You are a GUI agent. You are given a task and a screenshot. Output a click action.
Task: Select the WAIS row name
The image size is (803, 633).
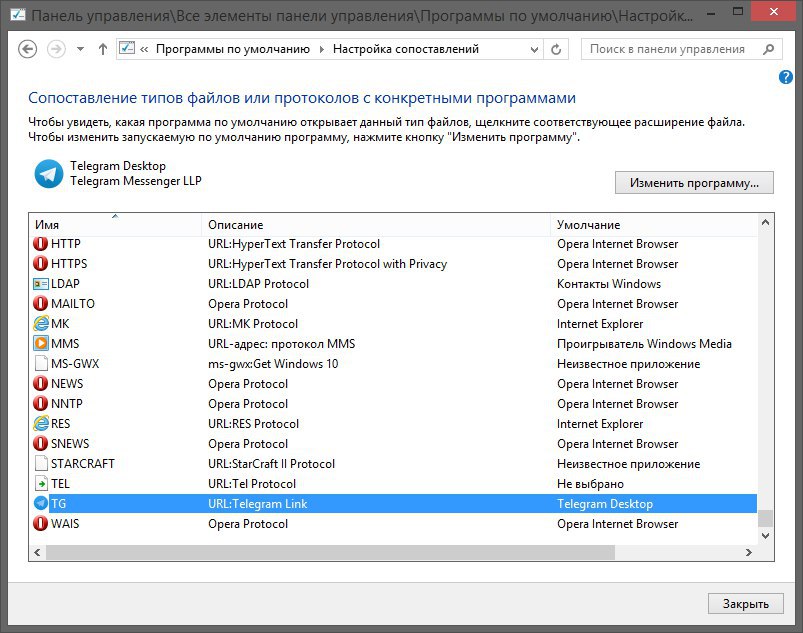65,523
